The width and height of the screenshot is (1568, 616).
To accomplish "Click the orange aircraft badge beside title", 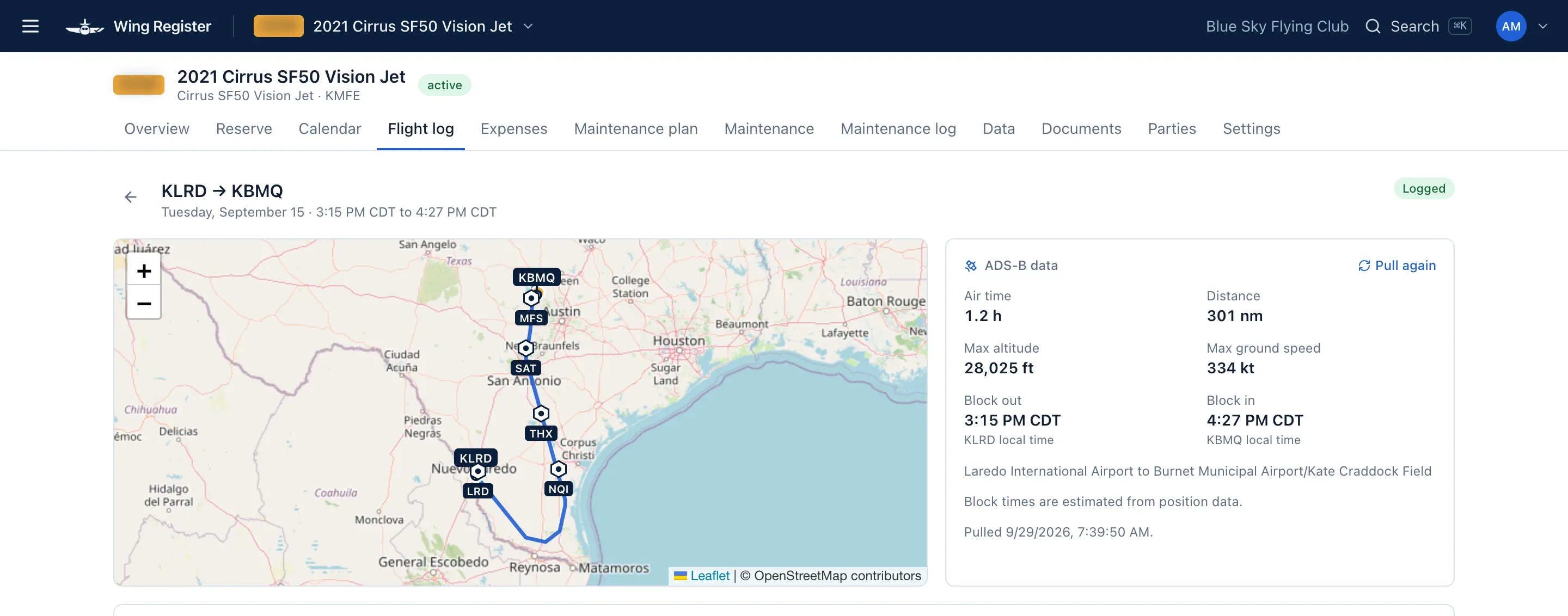I will tap(139, 84).
